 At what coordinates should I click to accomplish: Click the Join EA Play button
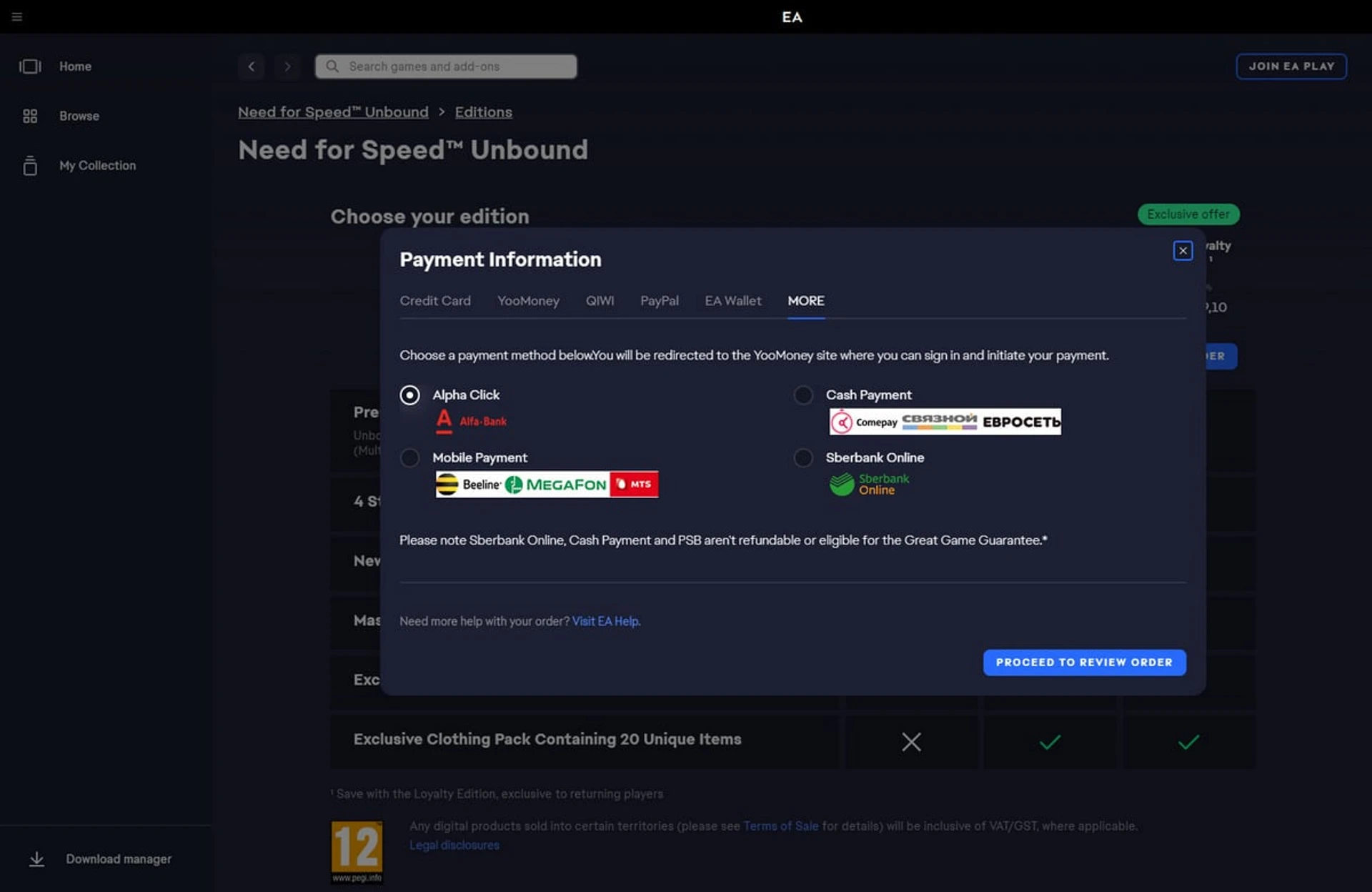pos(1291,66)
